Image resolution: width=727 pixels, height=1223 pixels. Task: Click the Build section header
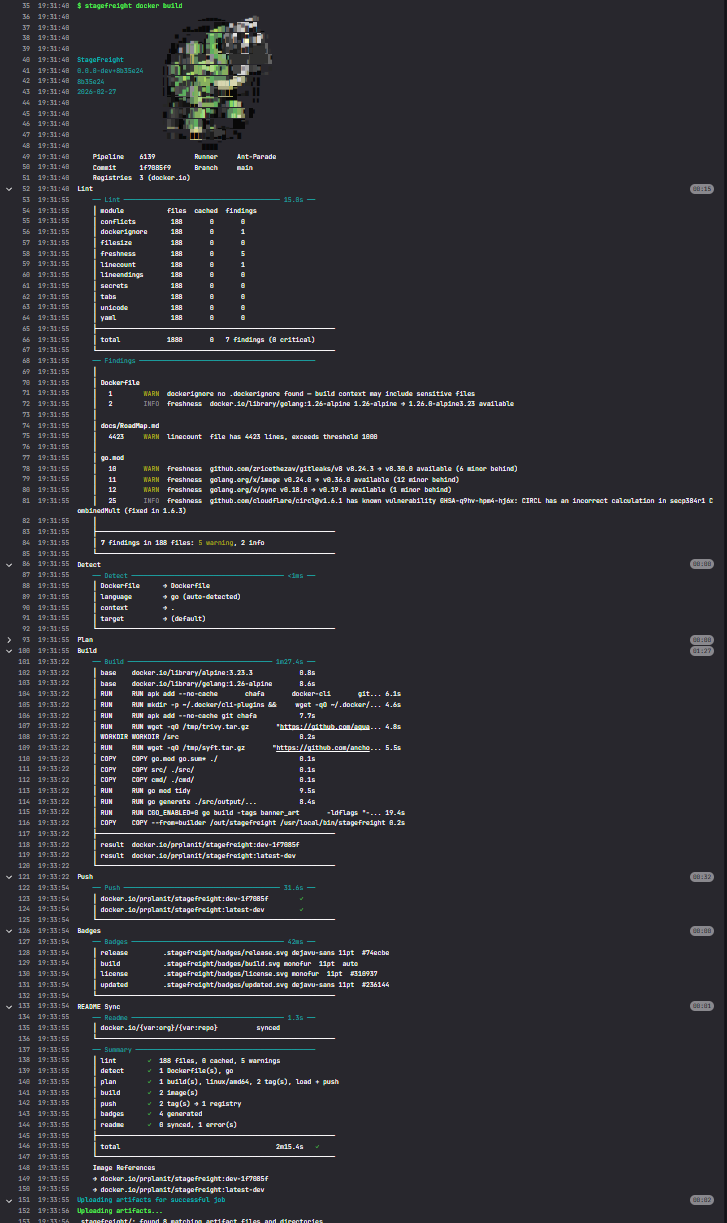click(x=87, y=650)
